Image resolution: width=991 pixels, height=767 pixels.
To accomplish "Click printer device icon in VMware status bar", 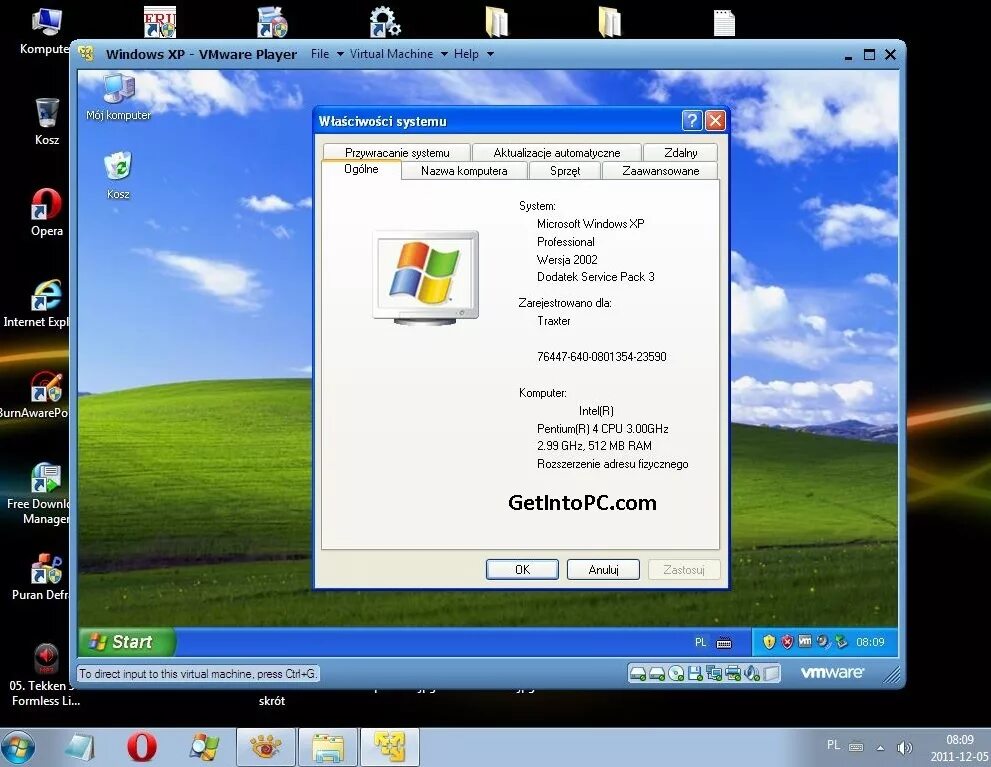I will point(733,674).
